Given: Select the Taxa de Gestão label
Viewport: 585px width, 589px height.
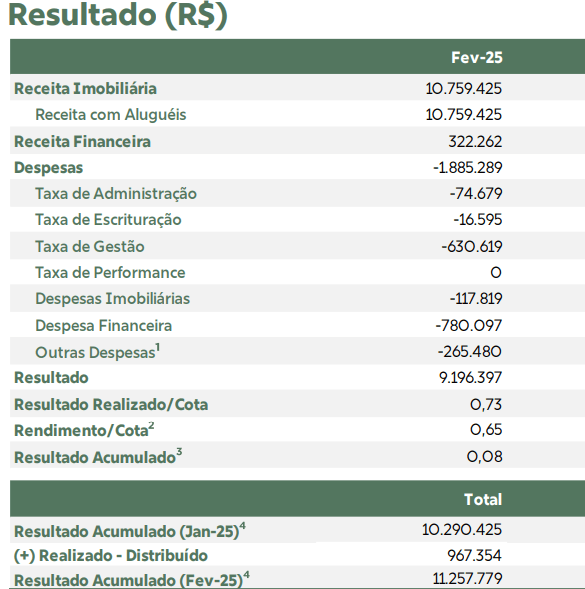Looking at the screenshot, I should pos(90,246).
